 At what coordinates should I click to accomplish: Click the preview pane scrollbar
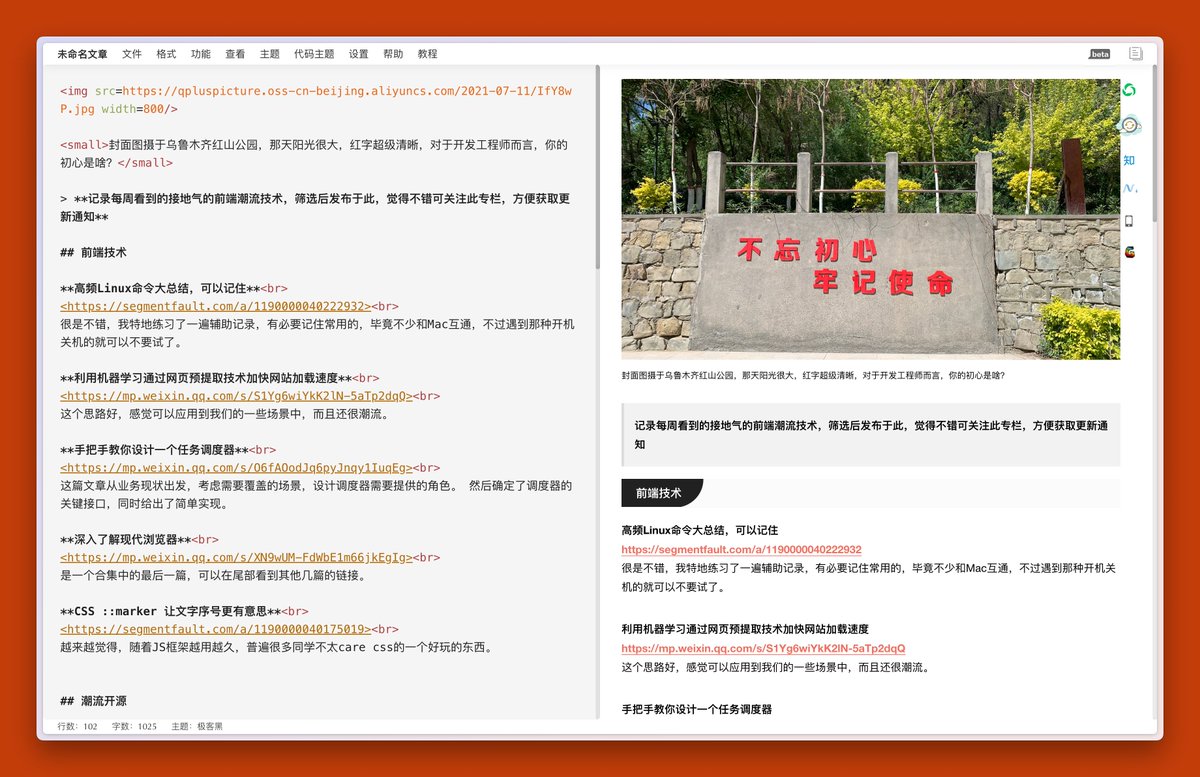[x=1154, y=145]
